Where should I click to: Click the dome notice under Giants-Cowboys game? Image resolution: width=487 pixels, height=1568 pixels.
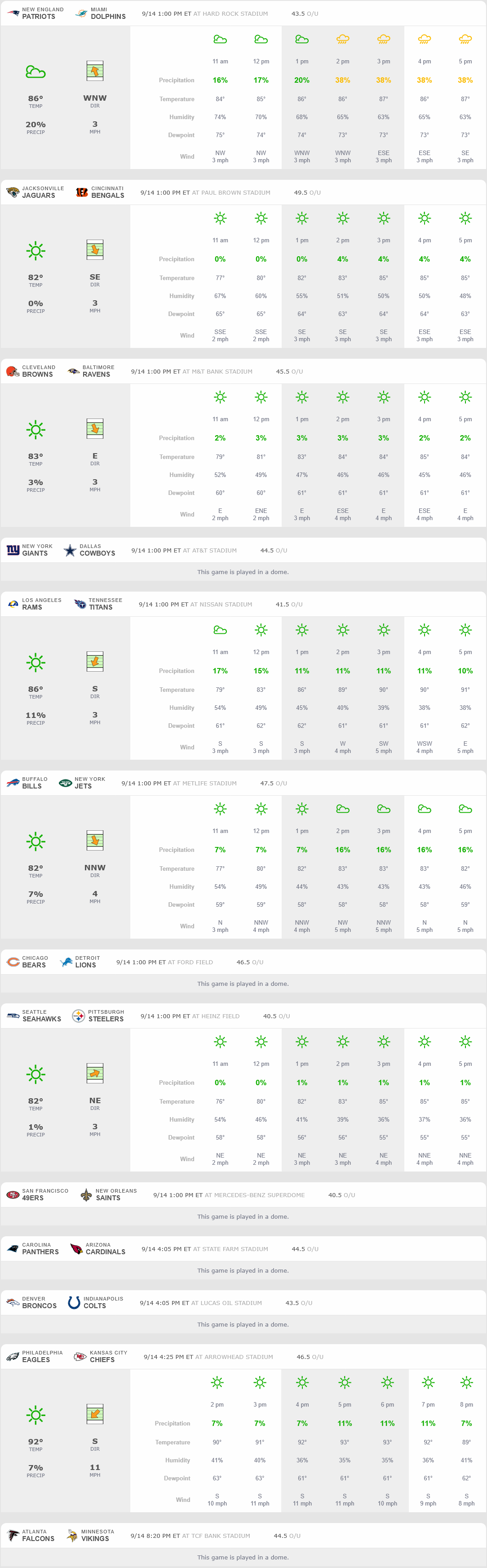point(243,572)
